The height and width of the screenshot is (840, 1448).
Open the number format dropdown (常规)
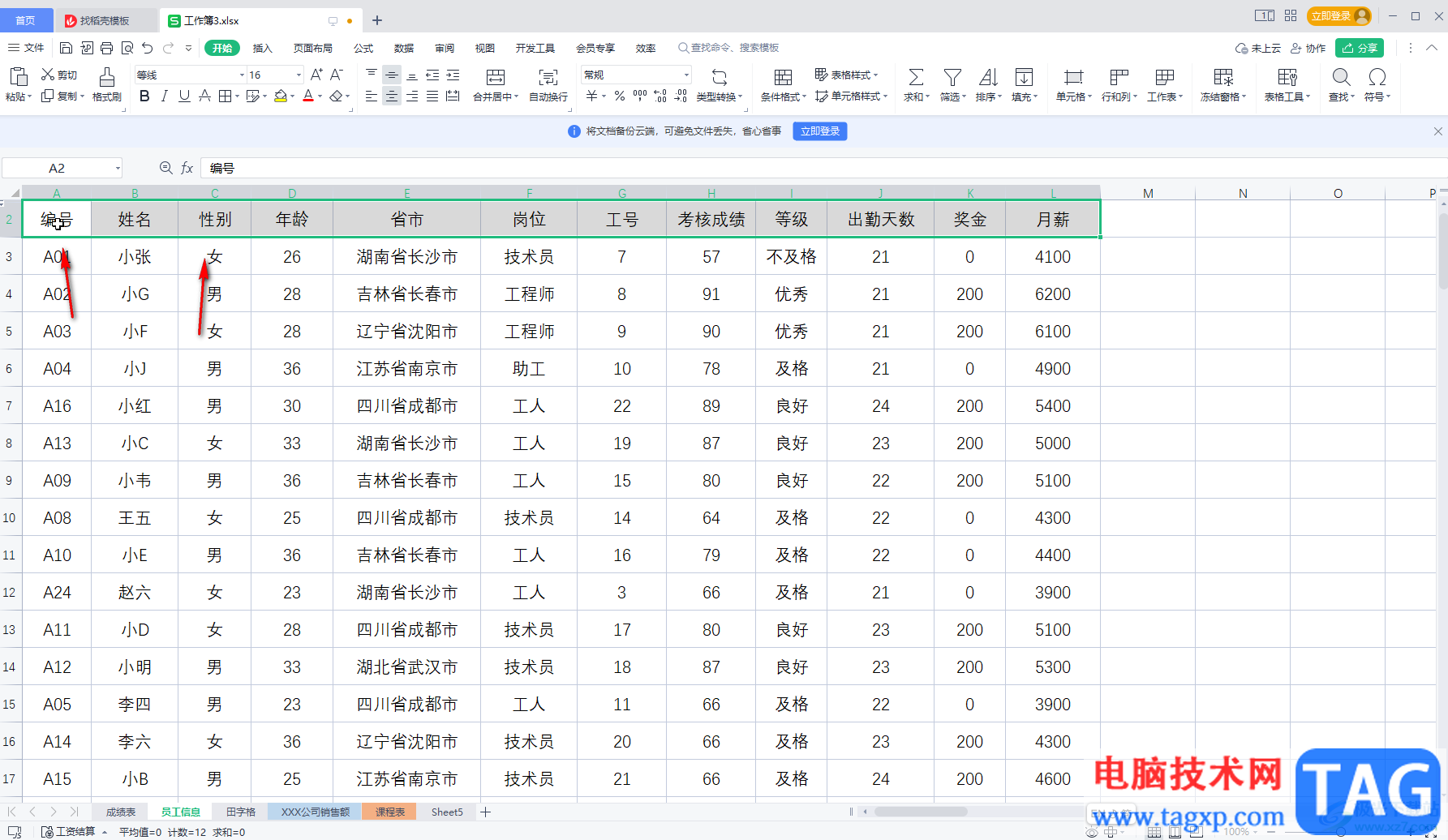pyautogui.click(x=686, y=75)
